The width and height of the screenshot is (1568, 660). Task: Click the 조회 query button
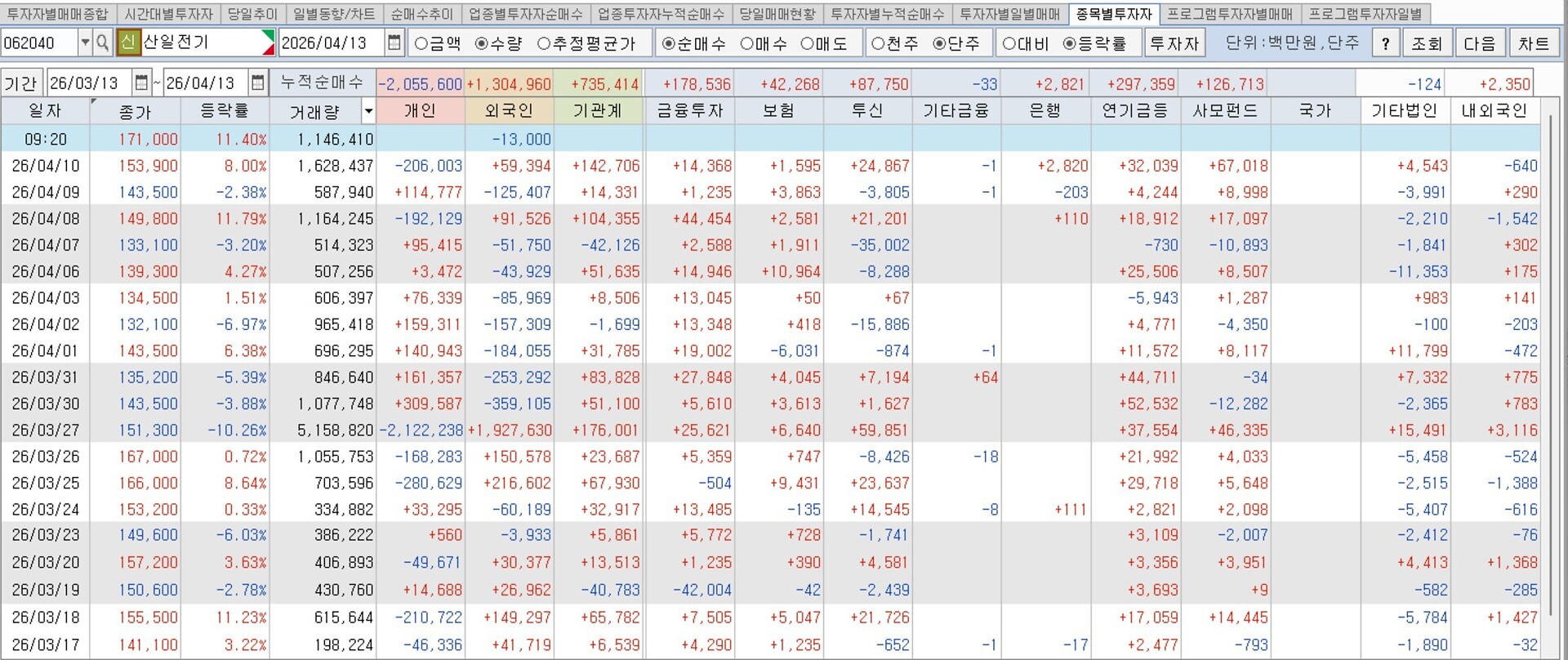(1427, 43)
